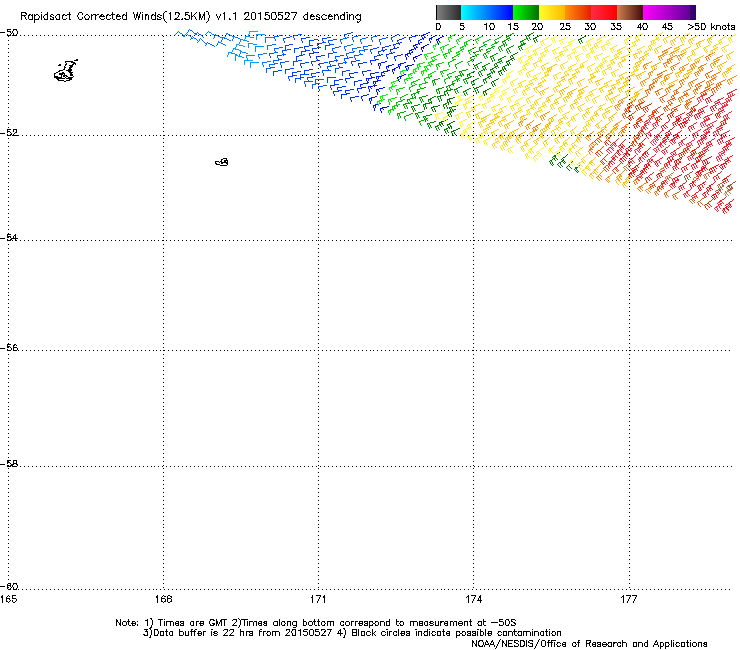Click the longitude label 174
The image size is (740, 650).
(x=473, y=599)
